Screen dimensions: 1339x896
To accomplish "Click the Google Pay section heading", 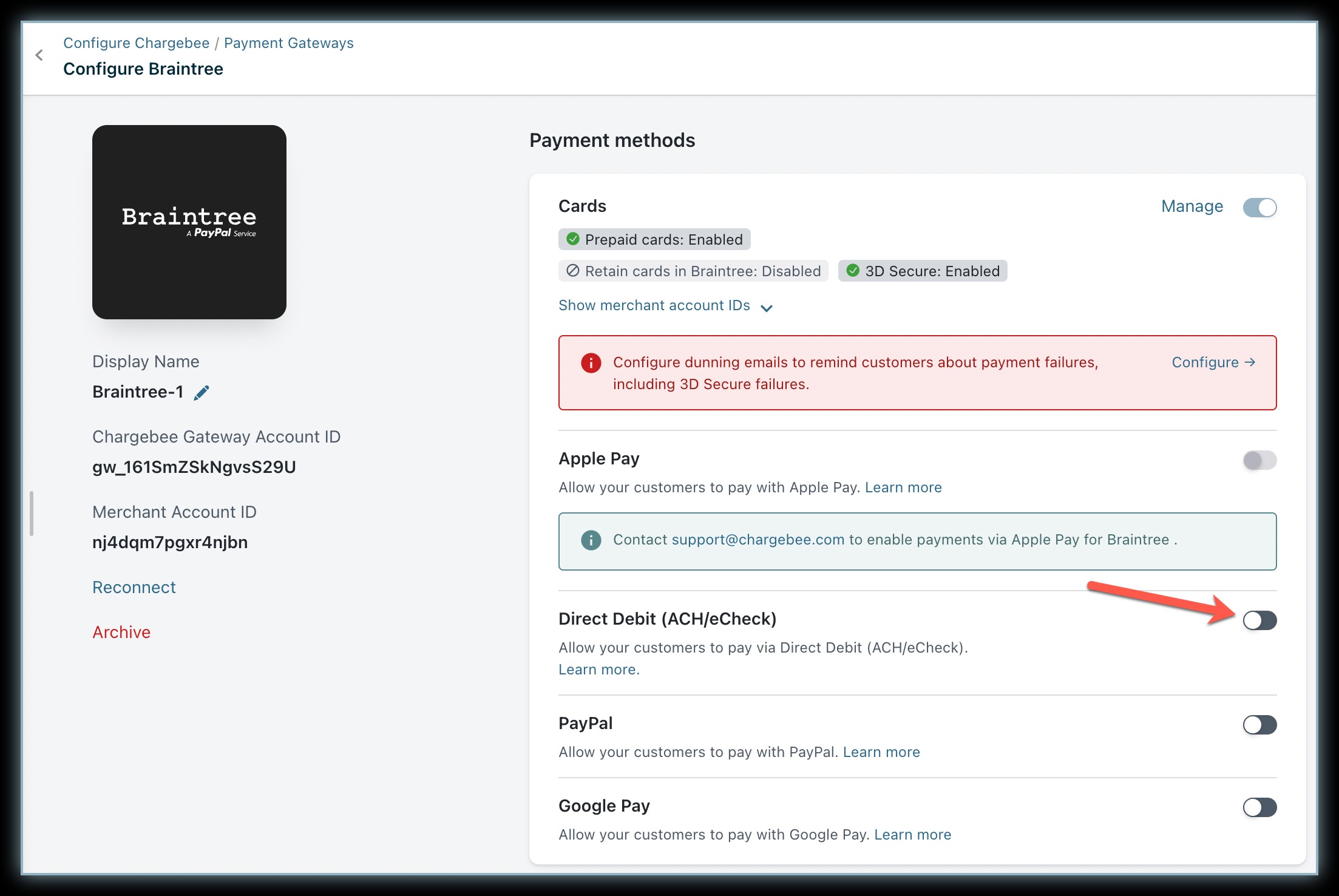I will [604, 806].
